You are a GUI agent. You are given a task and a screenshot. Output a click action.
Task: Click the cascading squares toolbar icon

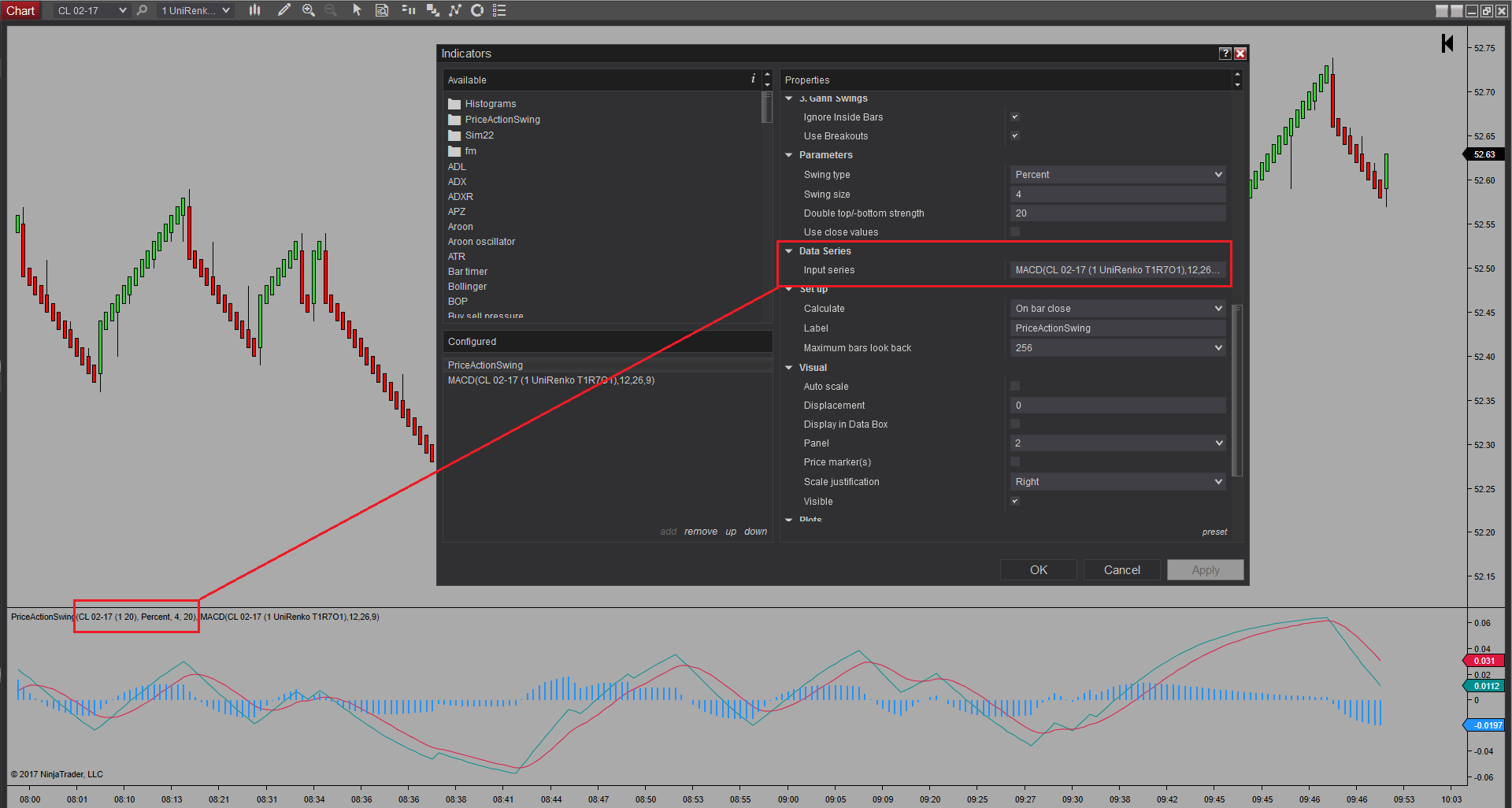[432, 10]
